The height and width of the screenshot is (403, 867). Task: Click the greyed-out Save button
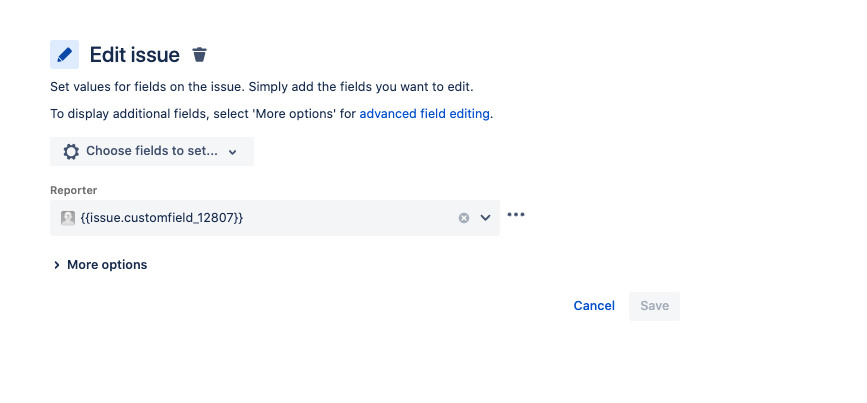point(654,306)
